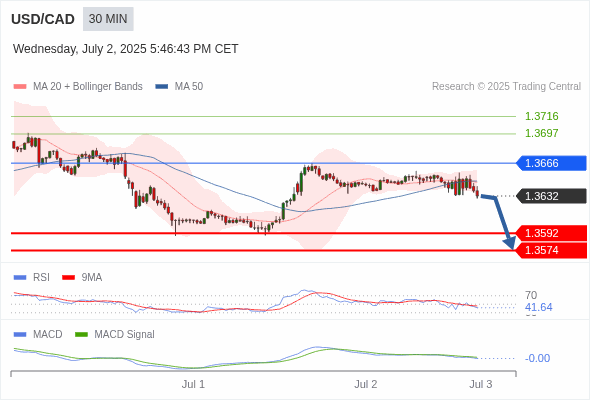
Task: Click the MACD Signal green legend marker
Action: click(81, 335)
